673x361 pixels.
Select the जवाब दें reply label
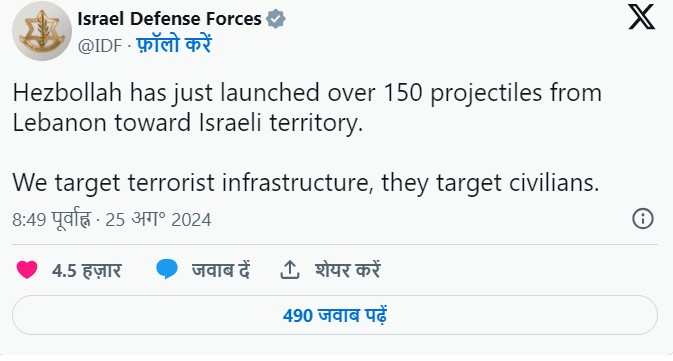coord(221,270)
